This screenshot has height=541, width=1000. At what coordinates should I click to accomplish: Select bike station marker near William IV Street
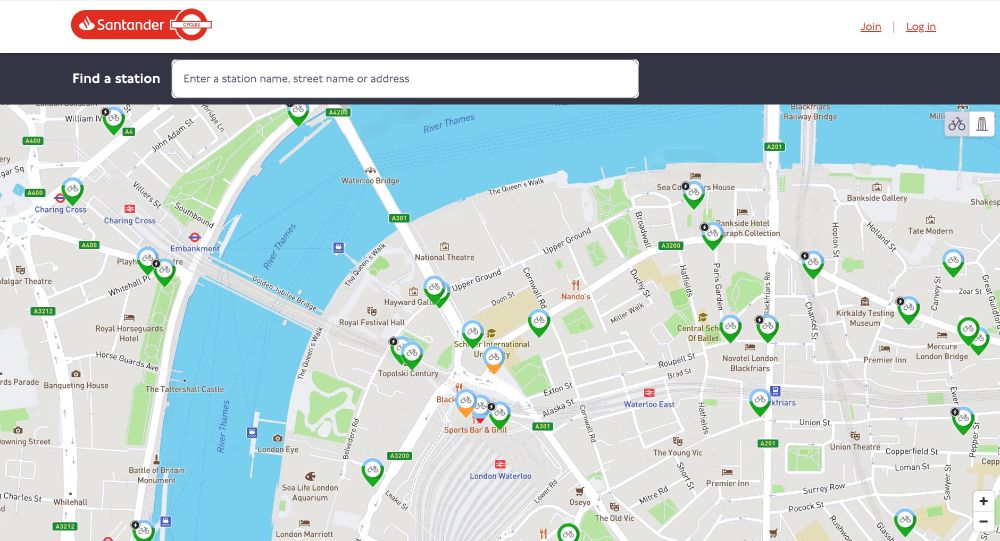(x=114, y=120)
